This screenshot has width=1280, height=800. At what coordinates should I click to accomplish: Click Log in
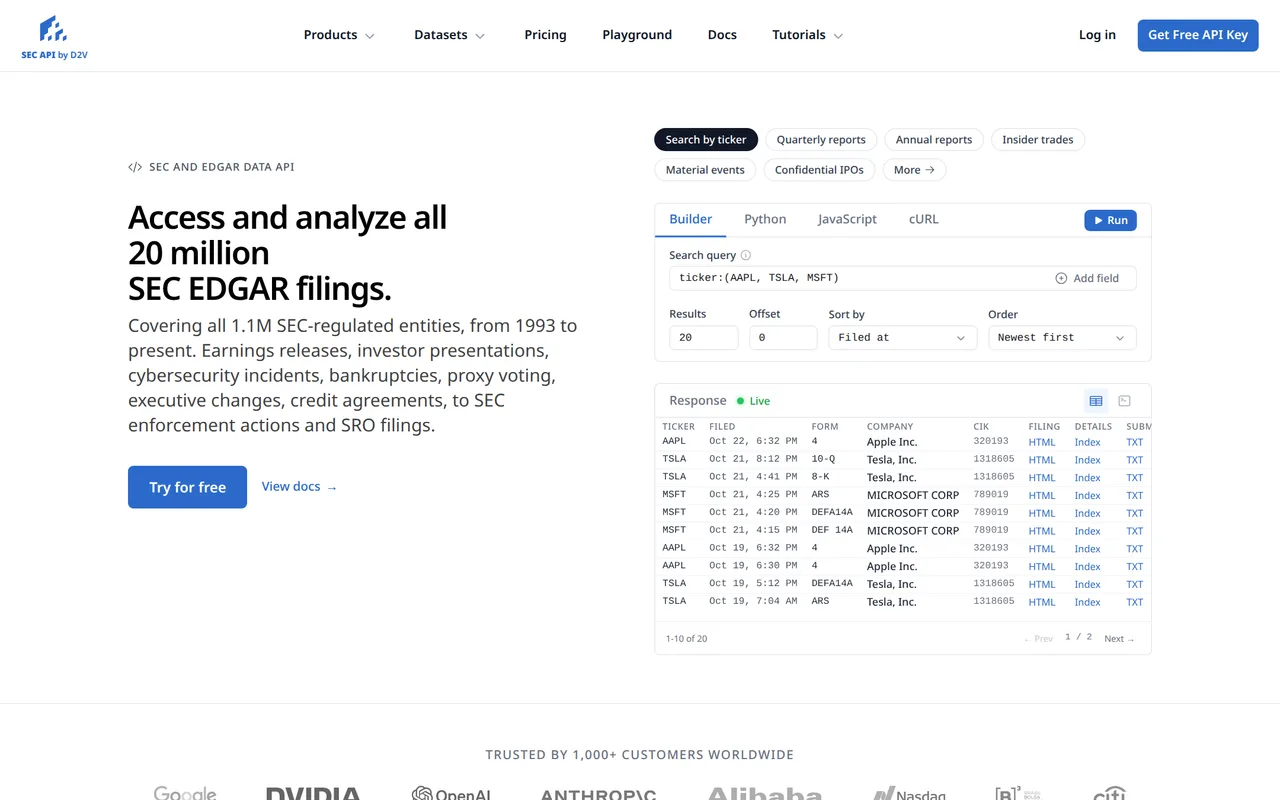(1097, 35)
